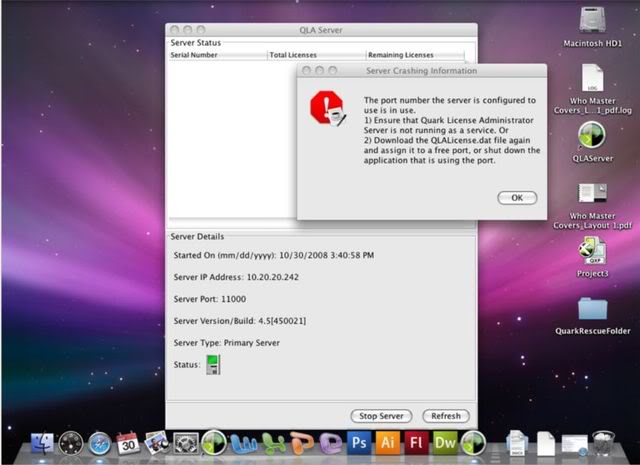The height and width of the screenshot is (465, 640).
Task: Open the stacked documents Dock item beside QLA icon
Action: (517, 443)
